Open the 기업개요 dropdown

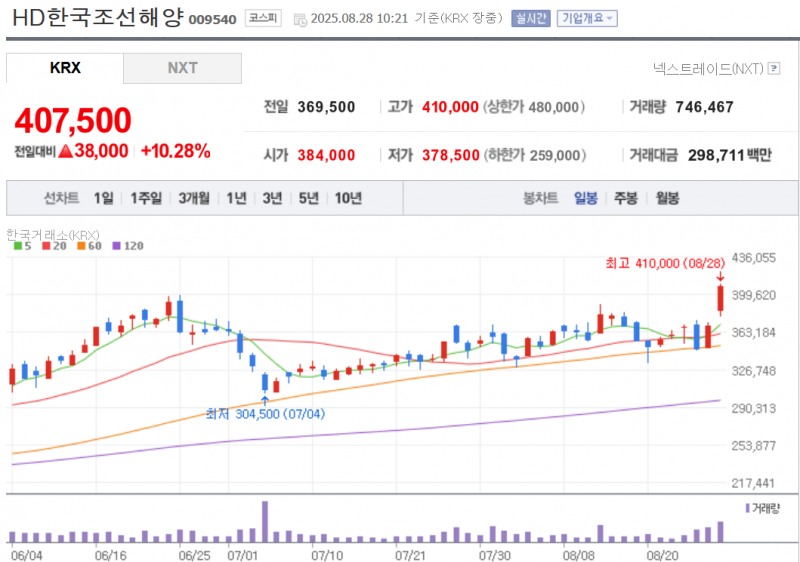point(587,18)
